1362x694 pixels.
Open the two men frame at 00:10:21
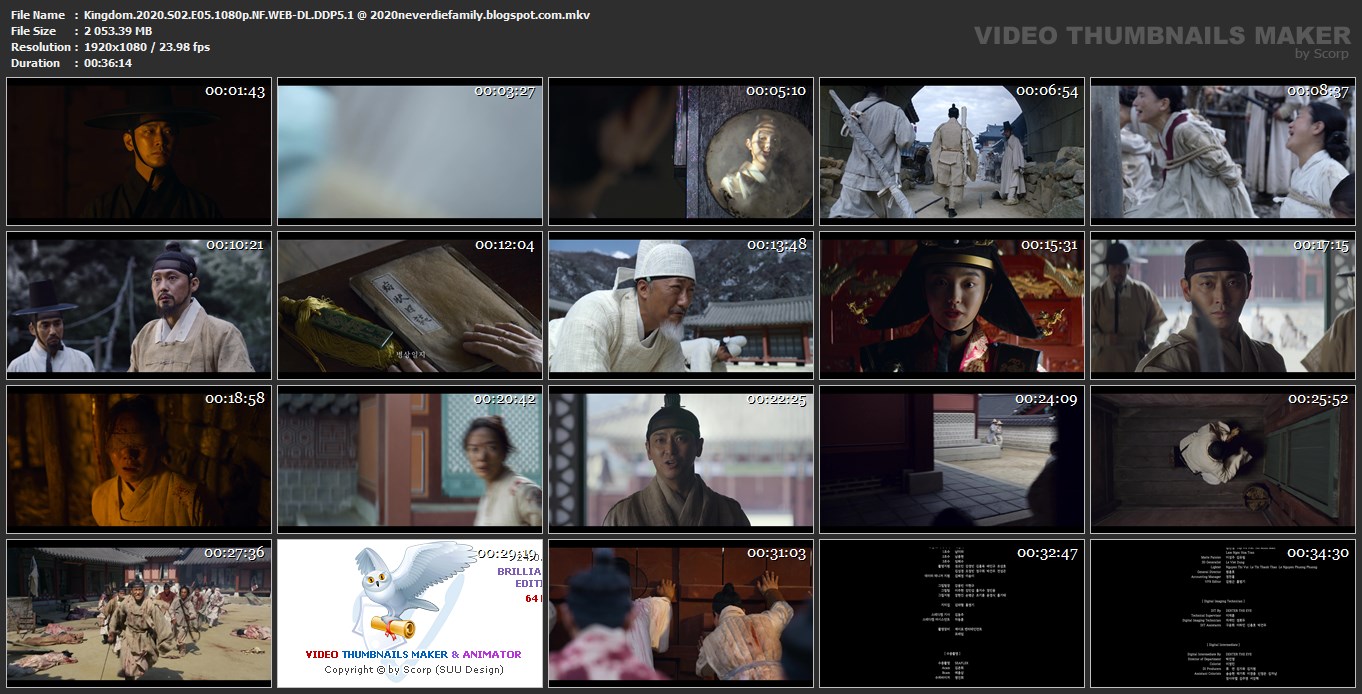139,306
